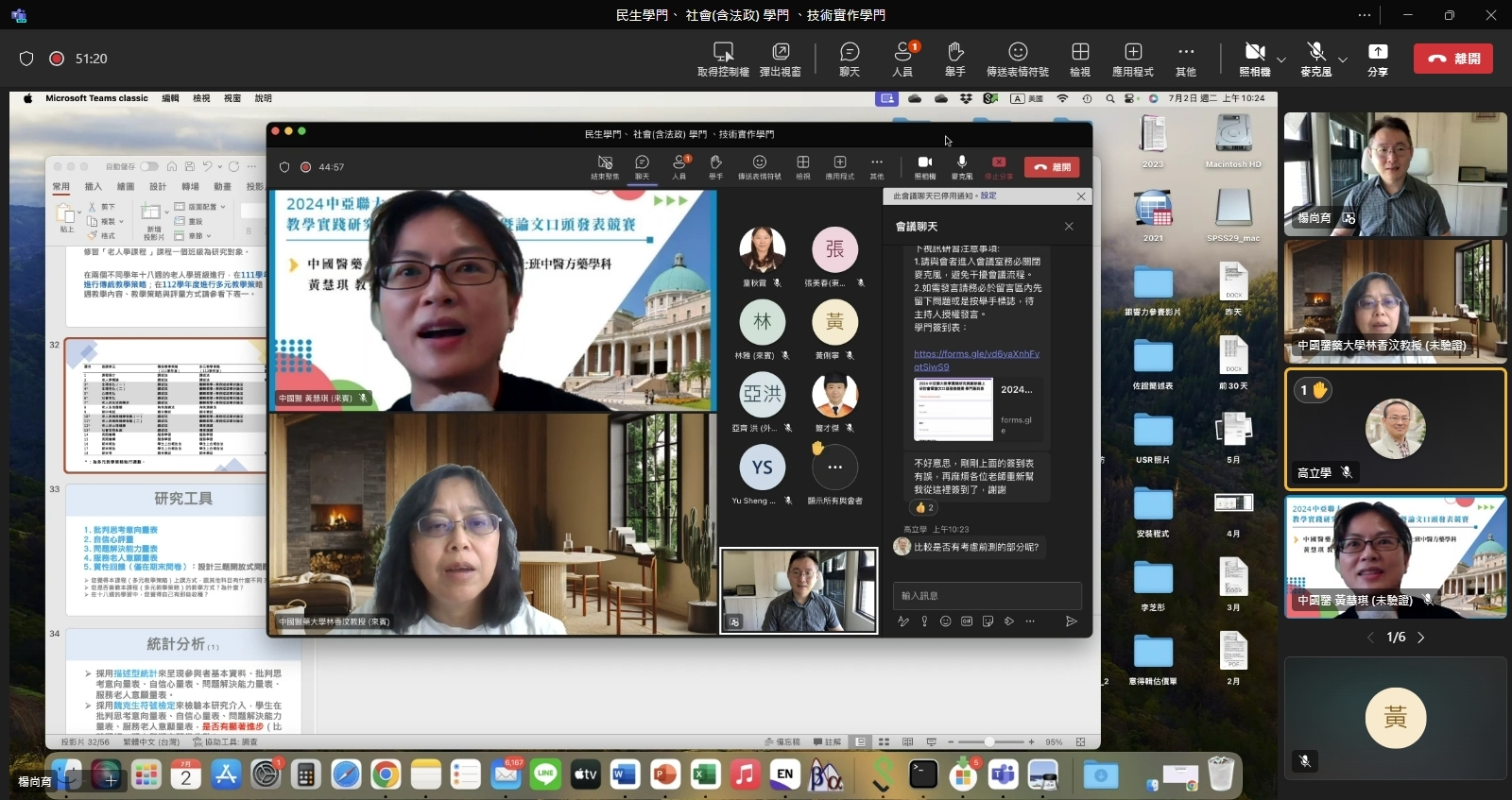Expand microphone device options arrow
Viewport: 1512px width, 800px height.
pyautogui.click(x=1342, y=59)
